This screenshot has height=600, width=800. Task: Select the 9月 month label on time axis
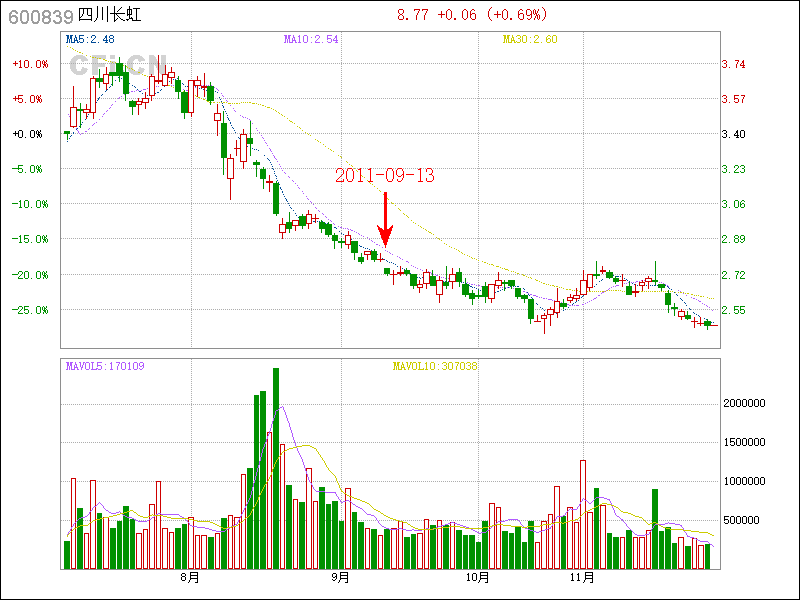(340, 577)
